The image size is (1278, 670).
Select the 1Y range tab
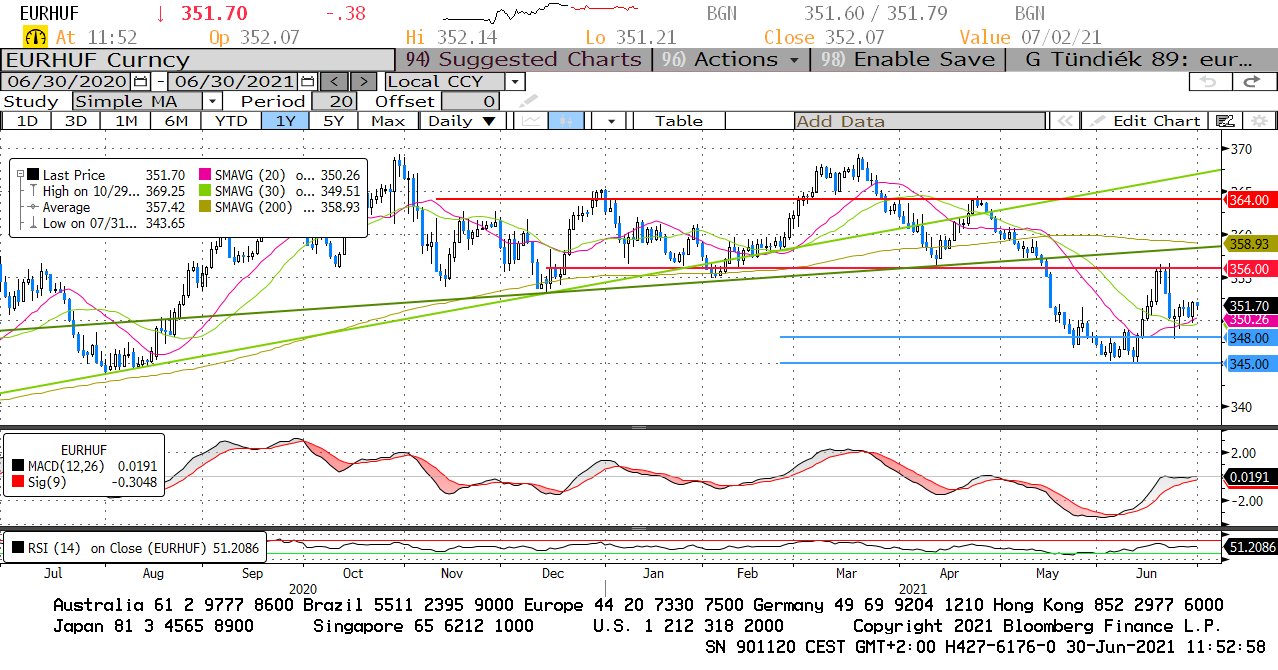click(284, 121)
